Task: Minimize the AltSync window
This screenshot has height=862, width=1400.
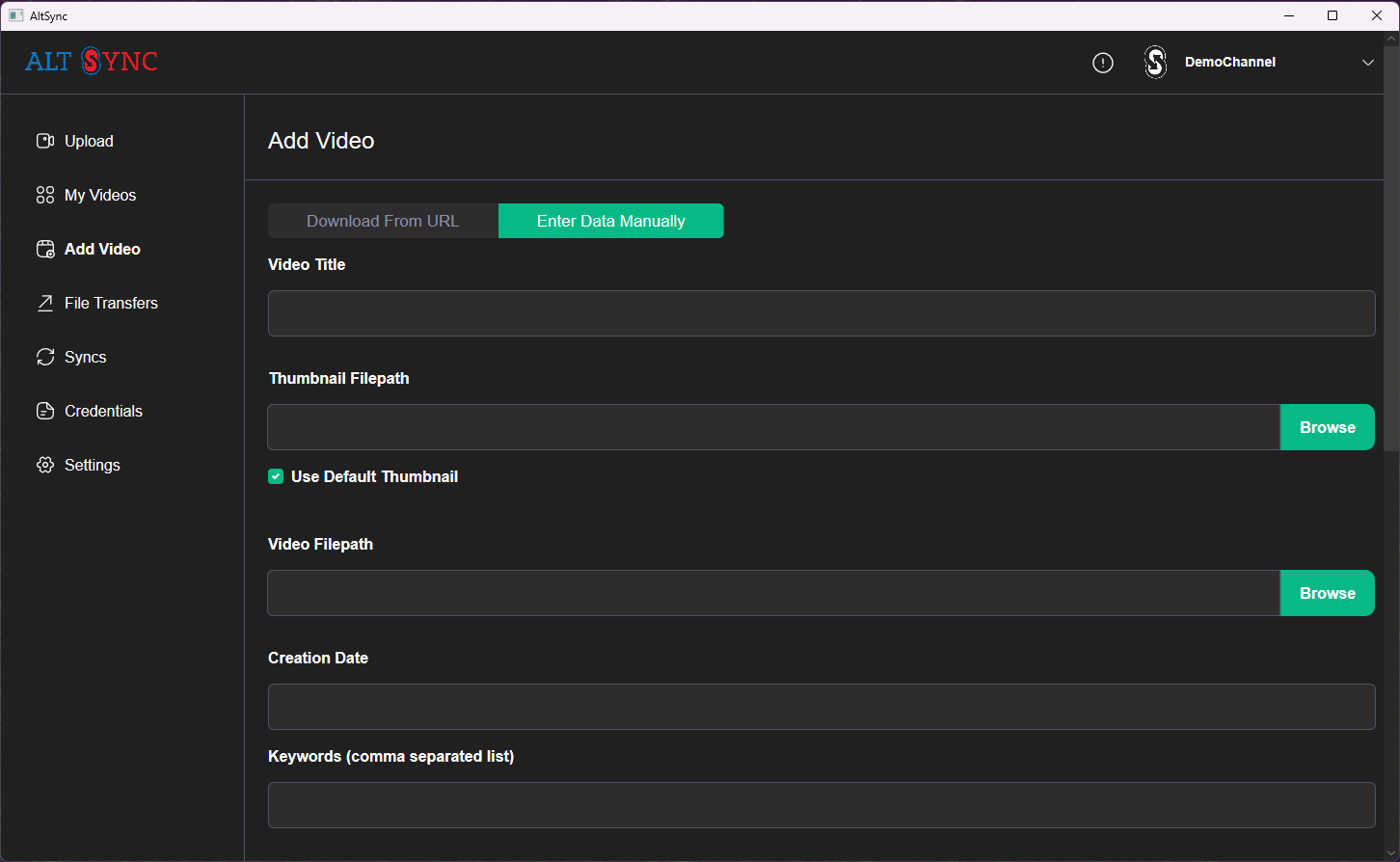Action: pyautogui.click(x=1289, y=15)
